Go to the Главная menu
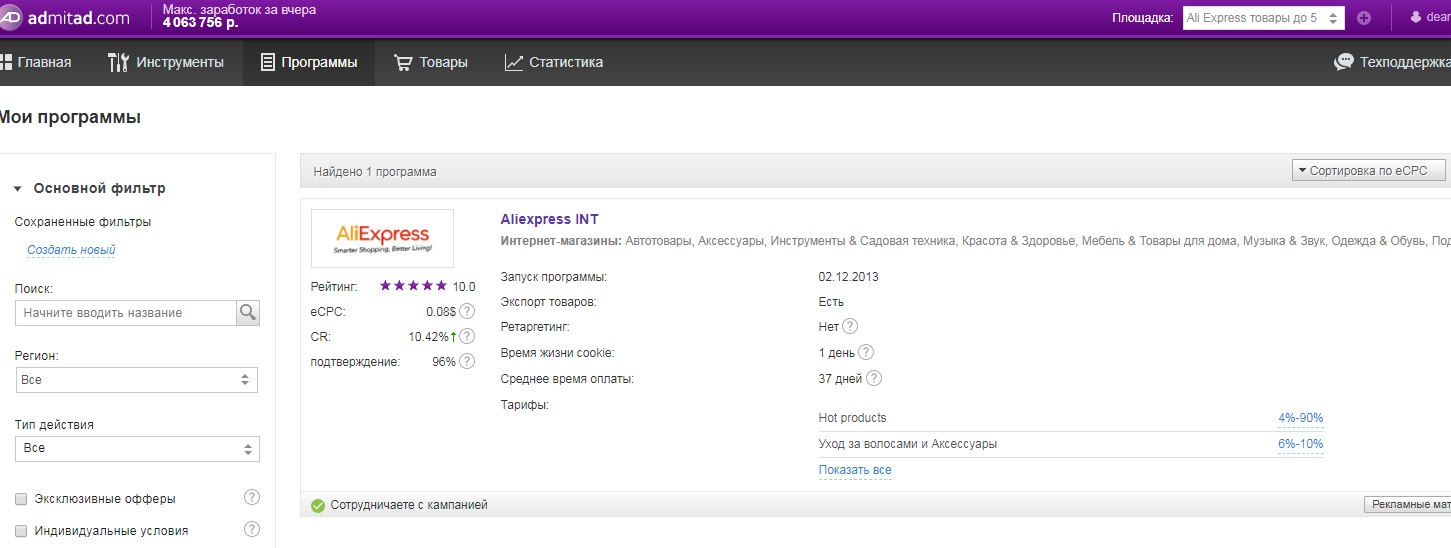The width and height of the screenshot is (1451, 548). 36,62
